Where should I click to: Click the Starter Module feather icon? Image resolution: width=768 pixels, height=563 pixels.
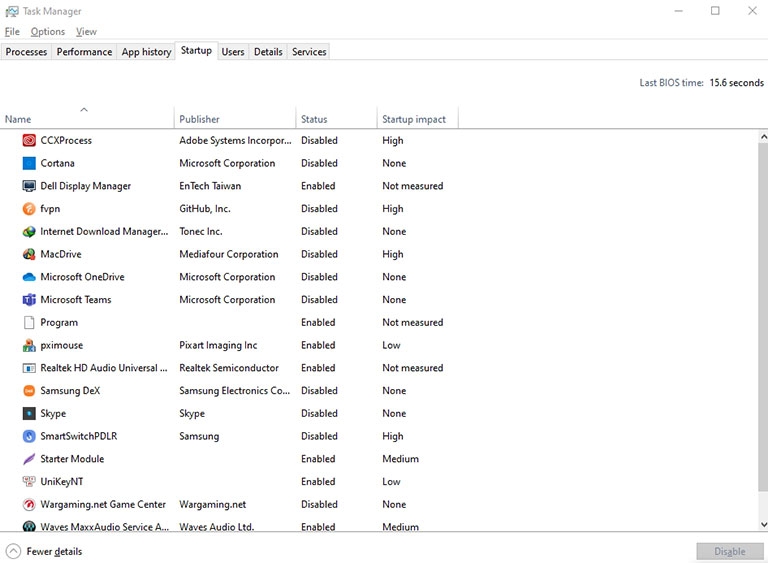point(29,459)
